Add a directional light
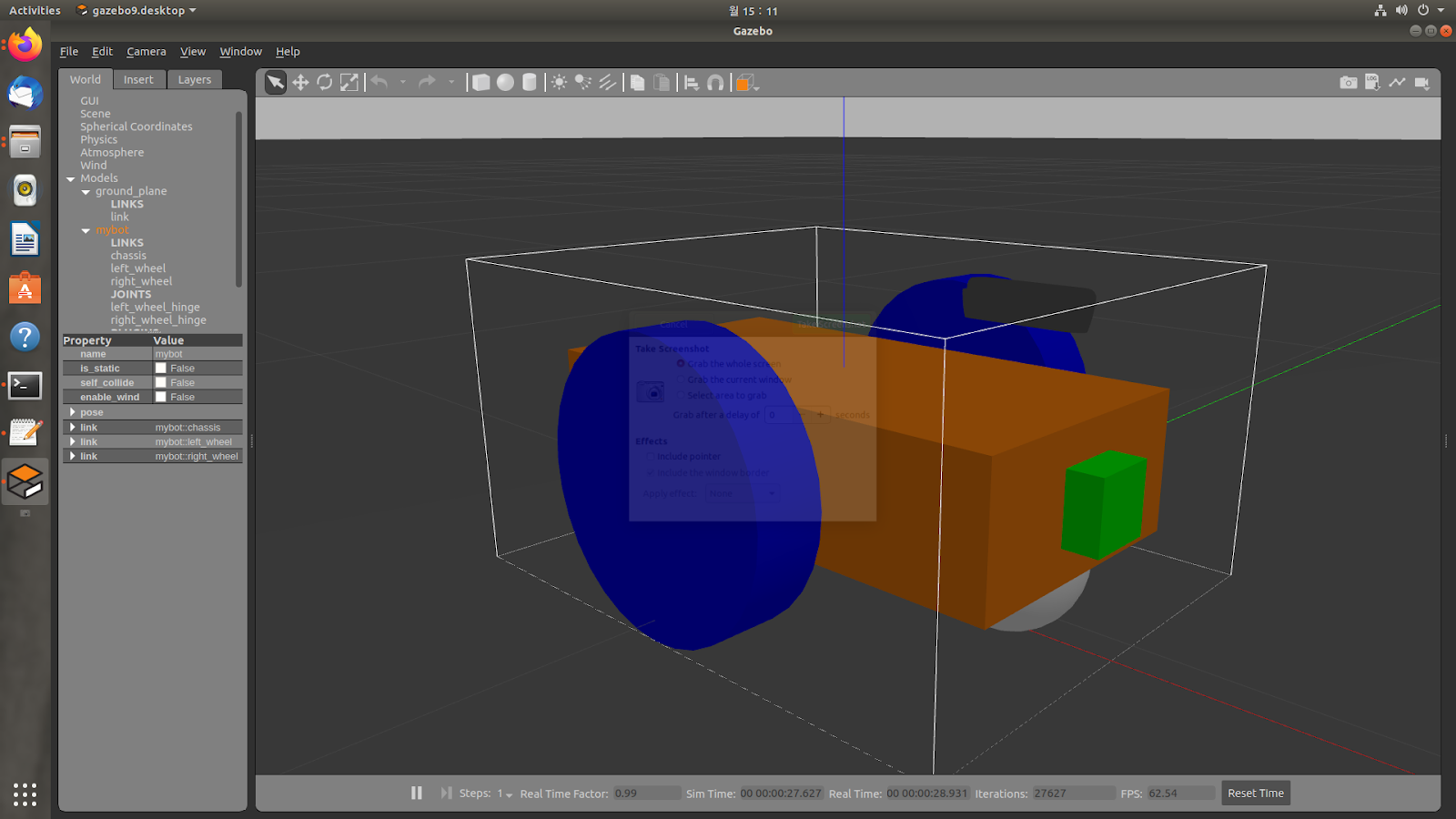Viewport: 1456px width, 819px height. pyautogui.click(x=608, y=83)
